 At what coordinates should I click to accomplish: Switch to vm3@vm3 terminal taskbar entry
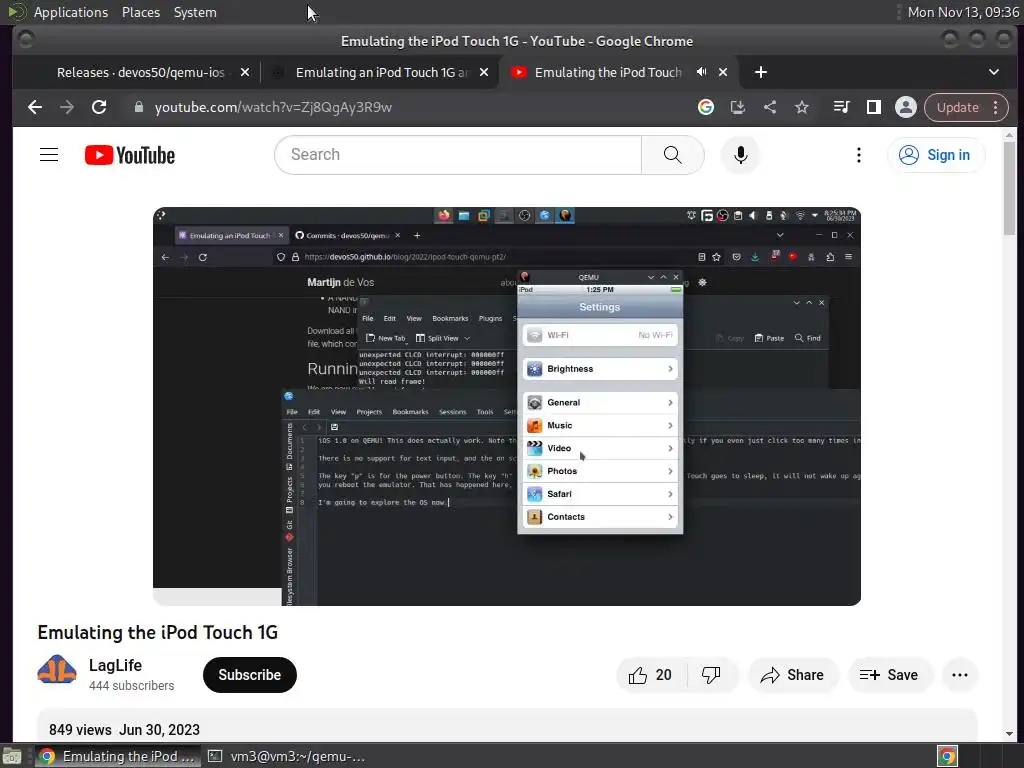pos(287,756)
